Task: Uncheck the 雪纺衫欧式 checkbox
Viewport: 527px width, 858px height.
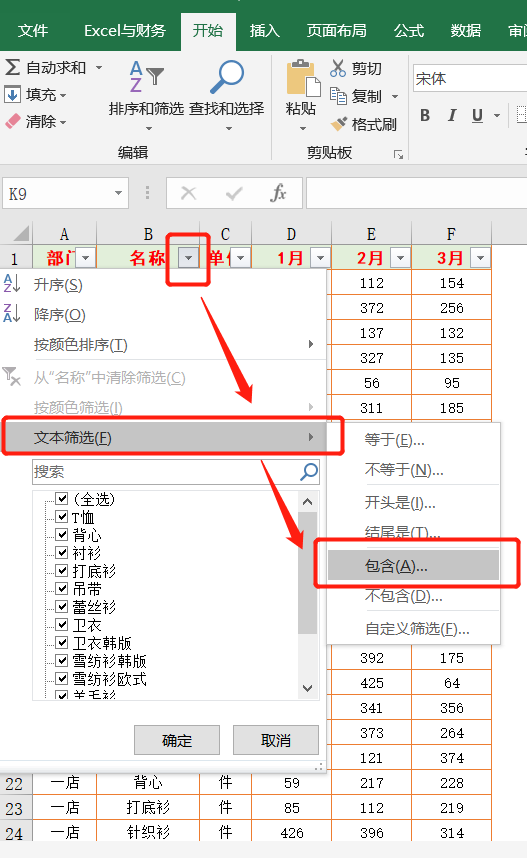Action: 62,679
